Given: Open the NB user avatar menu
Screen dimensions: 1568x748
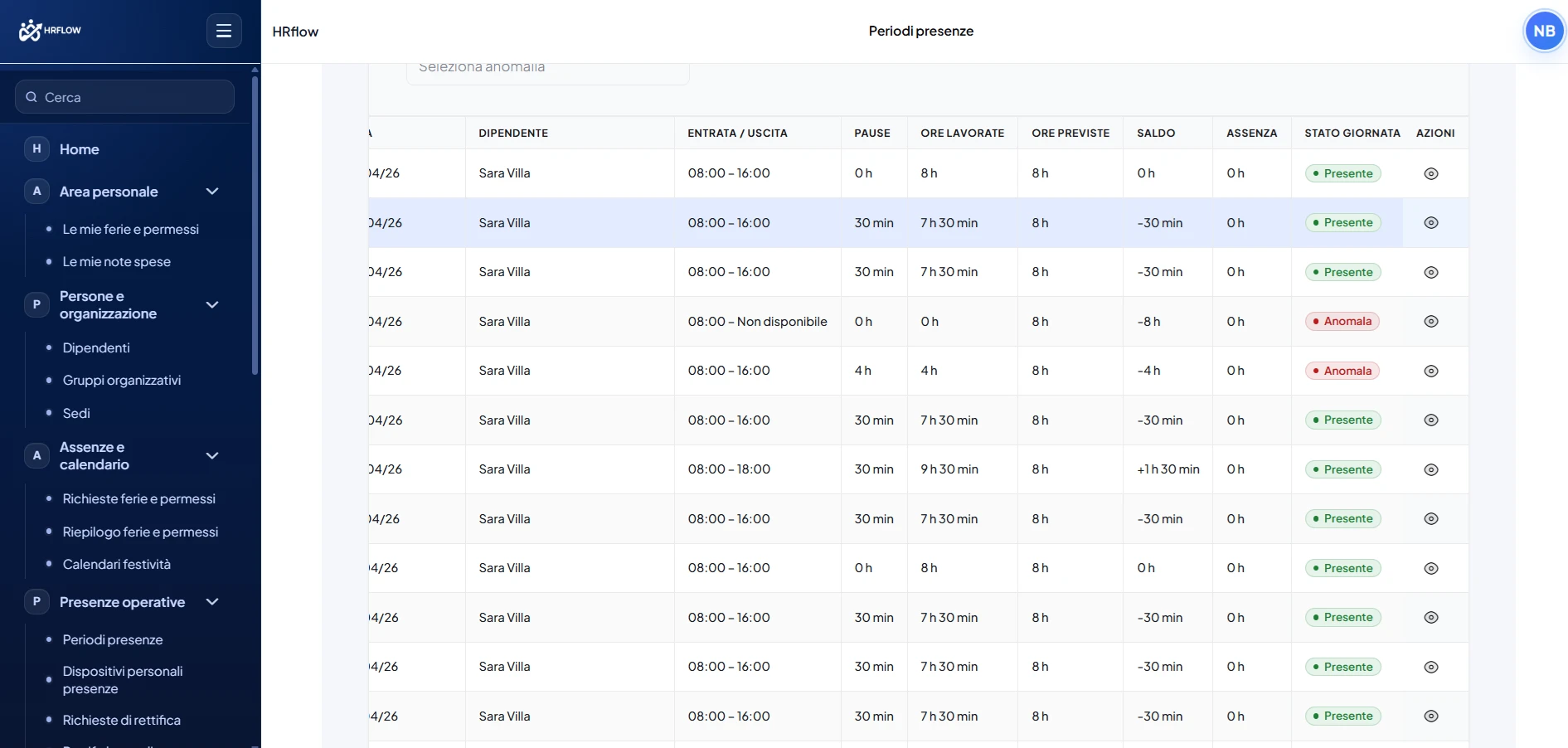Looking at the screenshot, I should (1544, 32).
